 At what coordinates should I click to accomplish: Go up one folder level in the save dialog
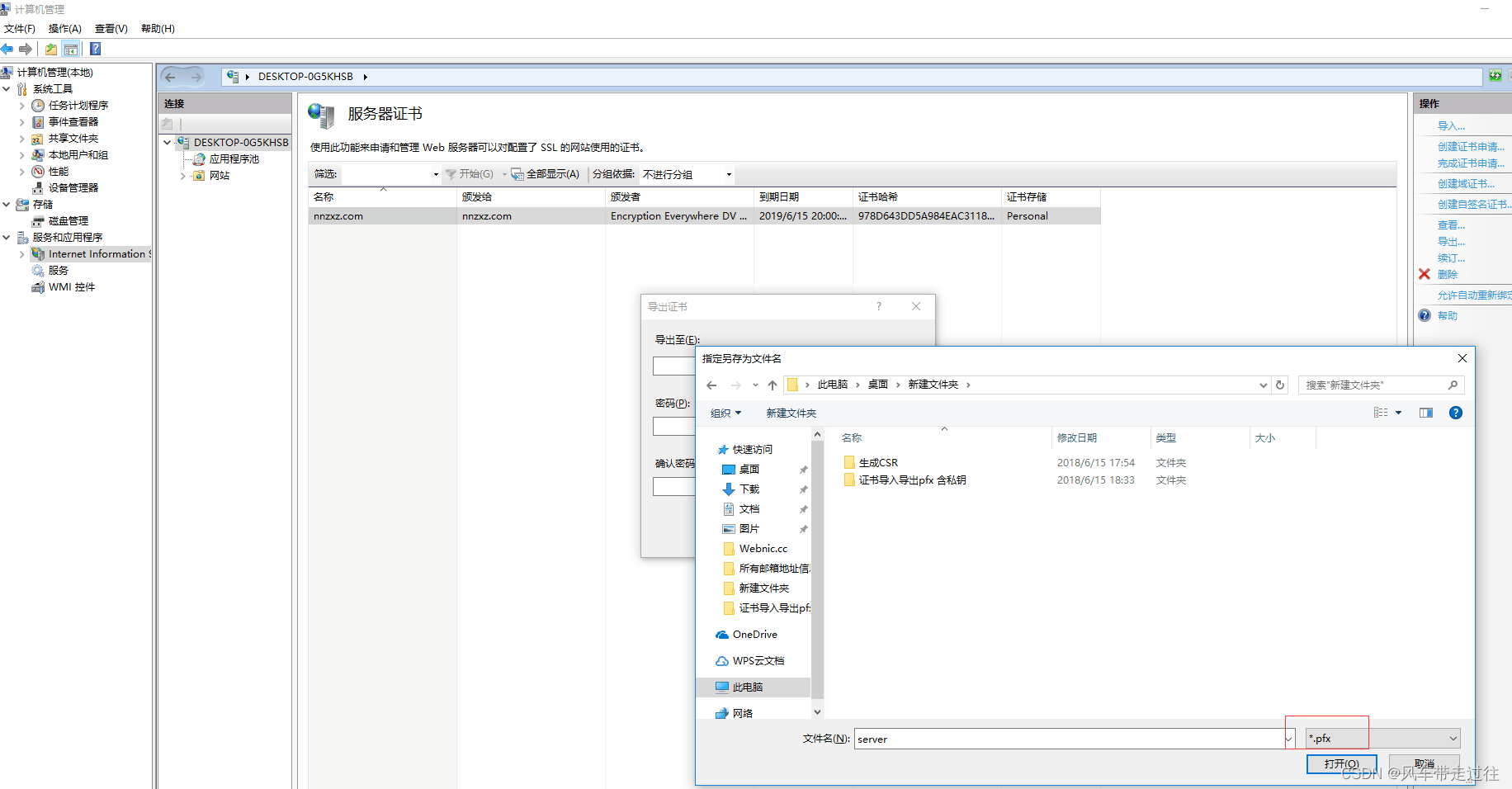(x=773, y=385)
